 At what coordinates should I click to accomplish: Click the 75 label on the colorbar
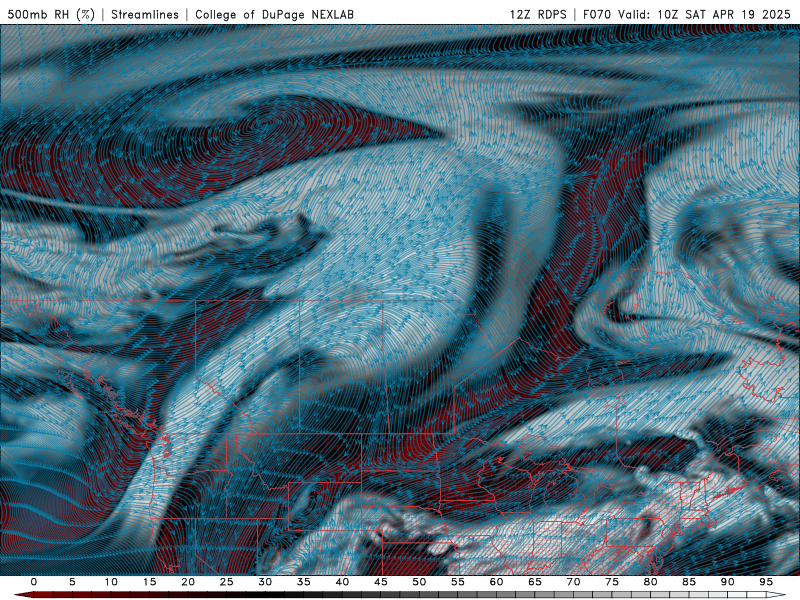click(x=612, y=582)
